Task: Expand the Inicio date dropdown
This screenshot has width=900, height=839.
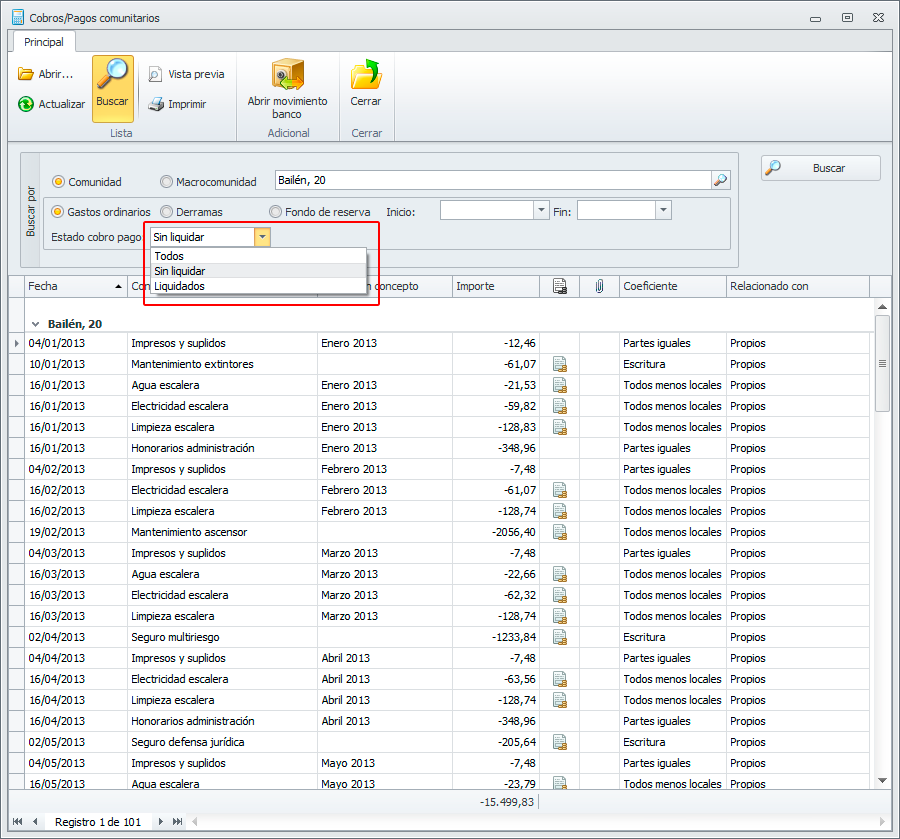Action: (542, 211)
